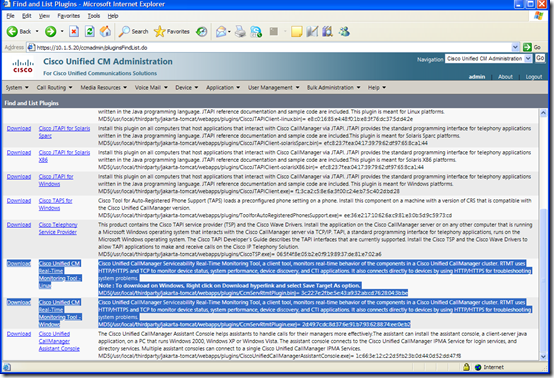The image size is (554, 378).
Task: Stop page loading with red X icon
Action: tap(74, 31)
